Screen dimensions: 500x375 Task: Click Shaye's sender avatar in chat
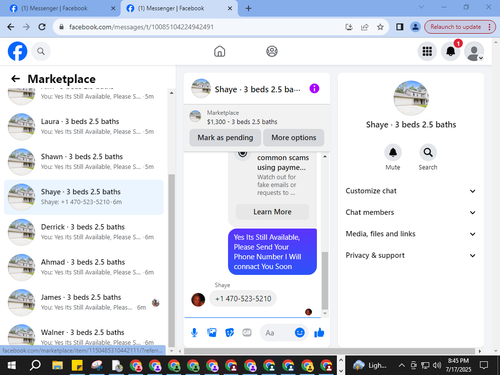[198, 299]
